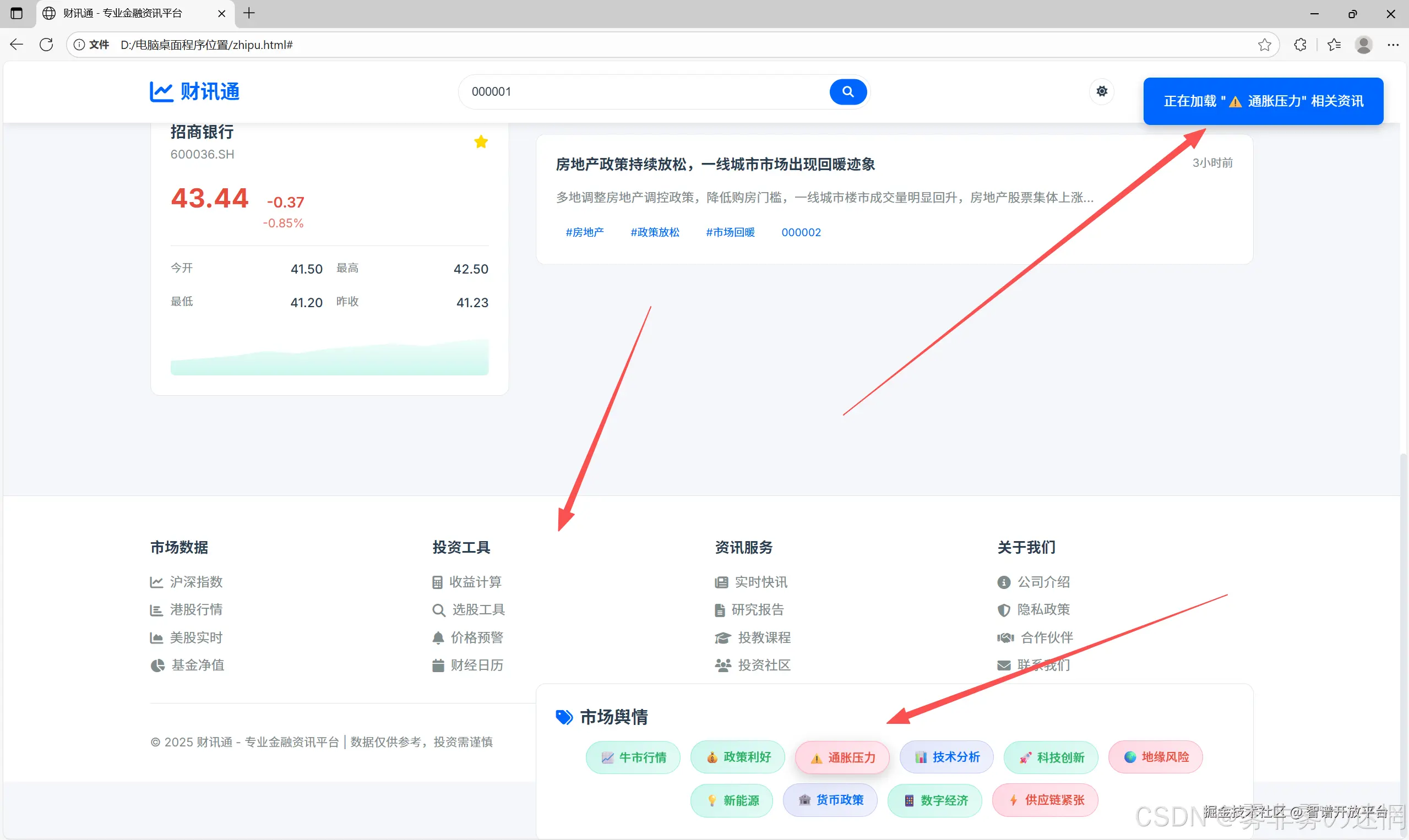Click the 财讯通 logo icon
The image size is (1409, 840).
click(161, 92)
